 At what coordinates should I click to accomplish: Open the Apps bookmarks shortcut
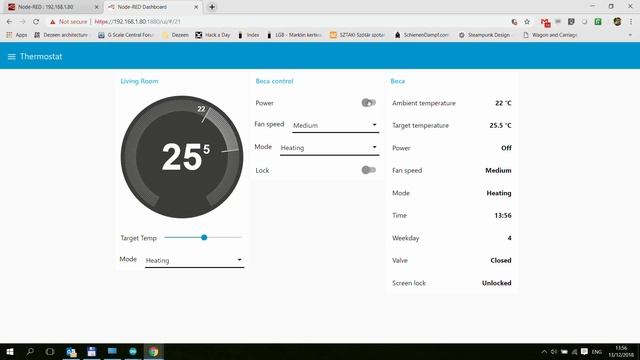pos(17,35)
